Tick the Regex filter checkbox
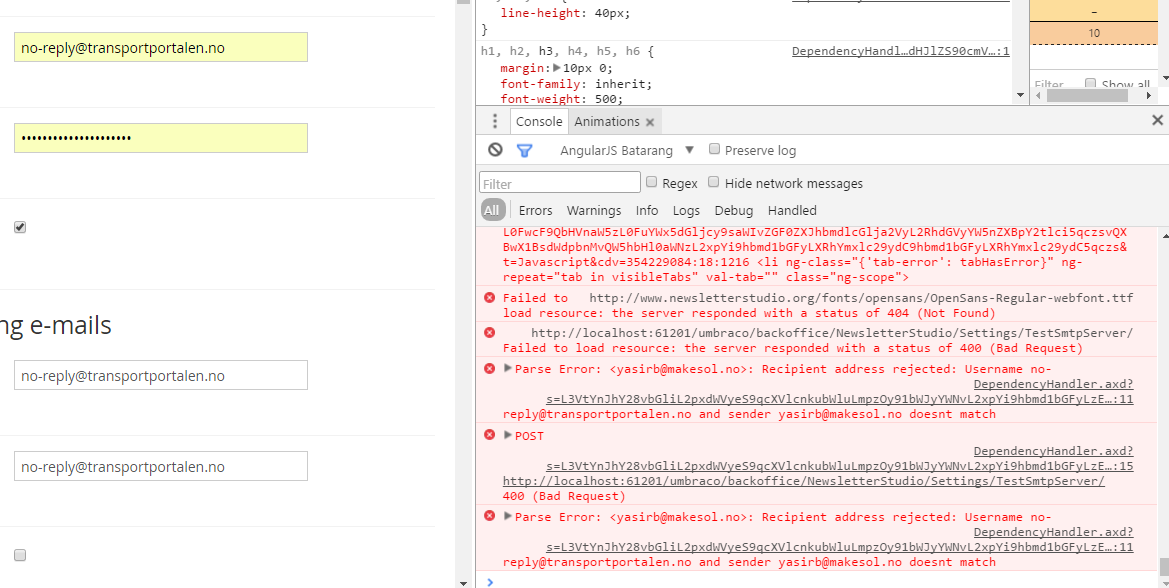Image resolution: width=1169 pixels, height=588 pixels. pyautogui.click(x=652, y=182)
